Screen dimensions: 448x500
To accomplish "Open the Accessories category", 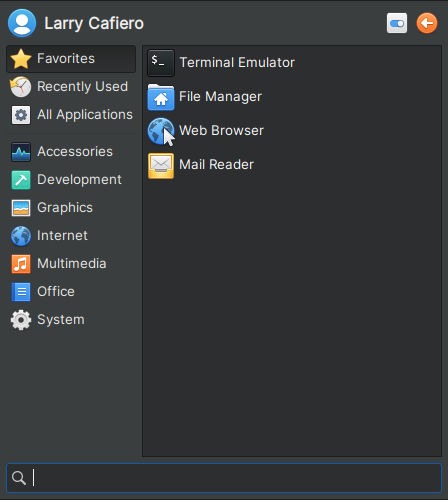I will [71, 152].
